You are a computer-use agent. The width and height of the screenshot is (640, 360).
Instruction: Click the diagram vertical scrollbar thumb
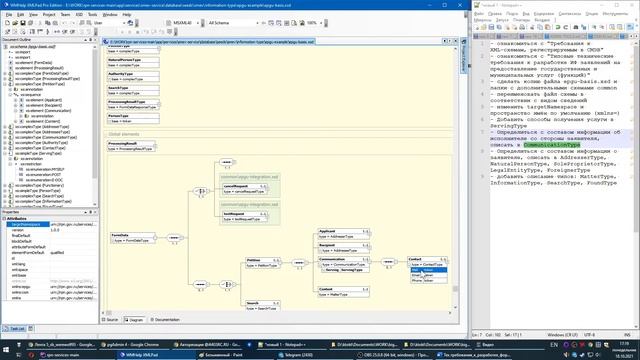pyautogui.click(x=455, y=289)
